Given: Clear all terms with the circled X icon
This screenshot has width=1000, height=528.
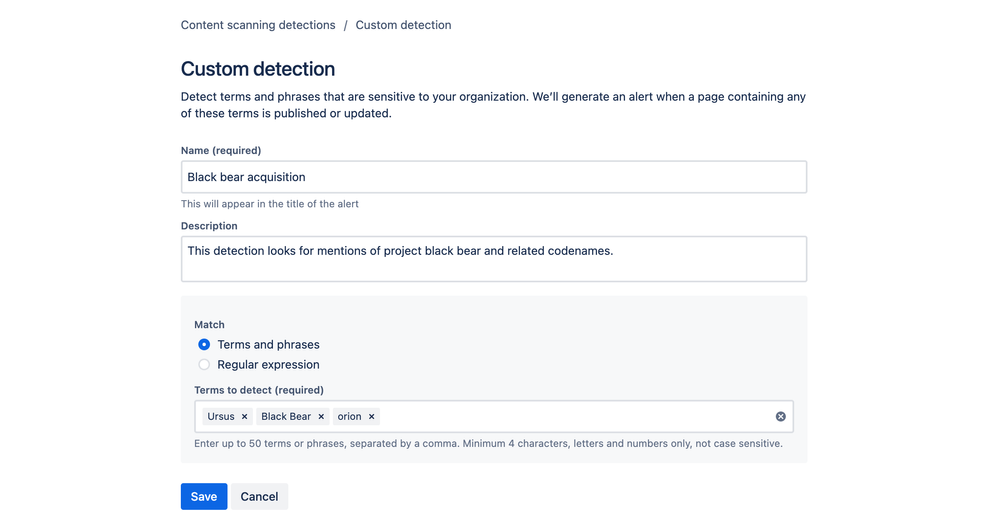Looking at the screenshot, I should pyautogui.click(x=781, y=417).
